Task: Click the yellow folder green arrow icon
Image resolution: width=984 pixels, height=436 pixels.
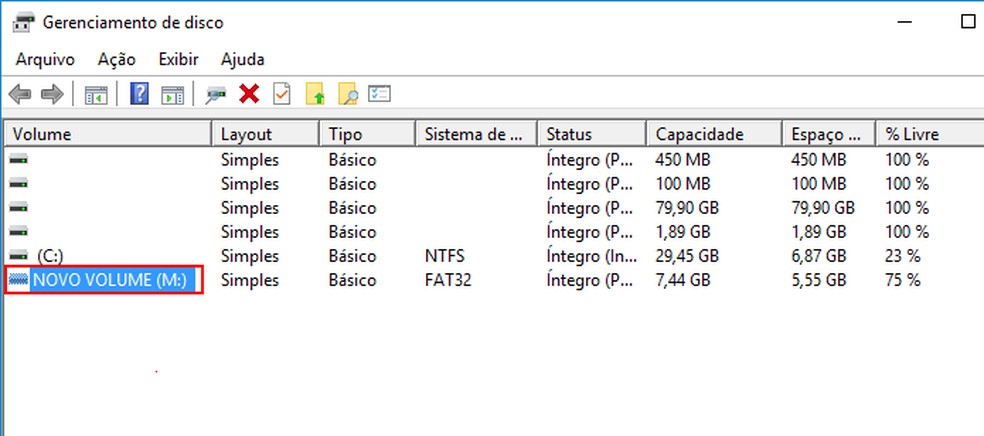Action: 315,94
